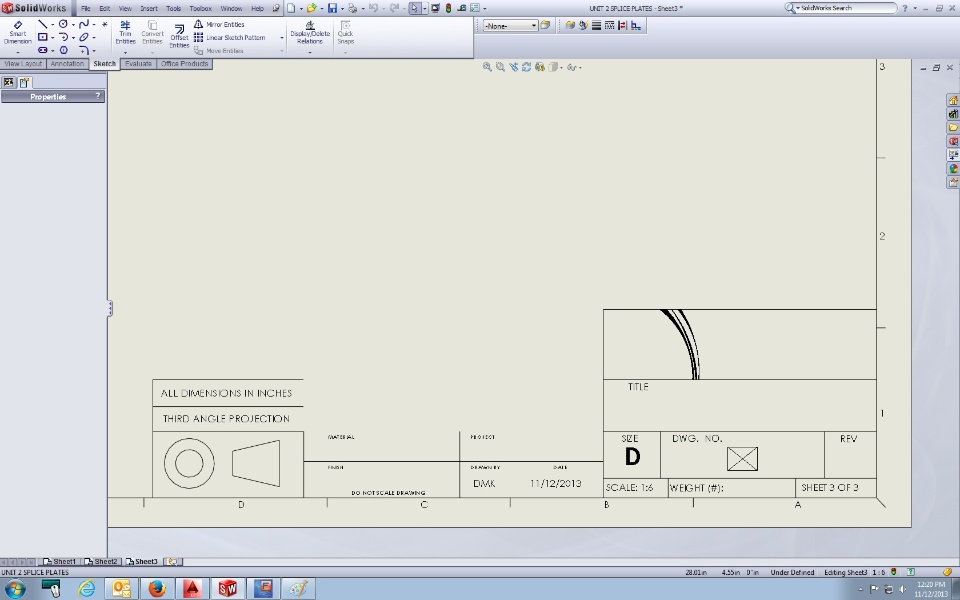This screenshot has width=960, height=600.
Task: Select the Point sketch tool
Action: pyautogui.click(x=105, y=24)
